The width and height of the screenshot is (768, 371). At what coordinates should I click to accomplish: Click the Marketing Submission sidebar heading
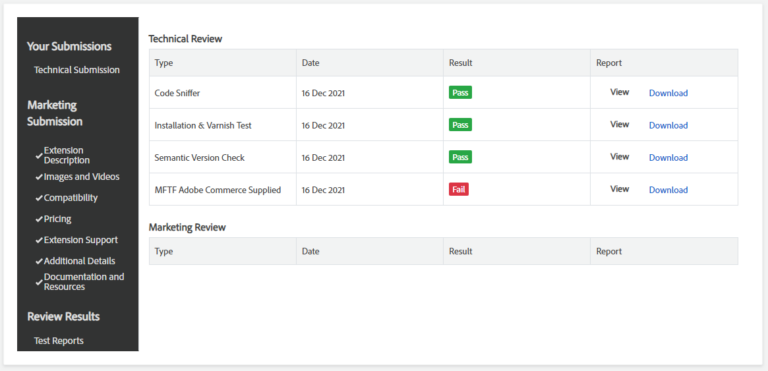tap(55, 113)
